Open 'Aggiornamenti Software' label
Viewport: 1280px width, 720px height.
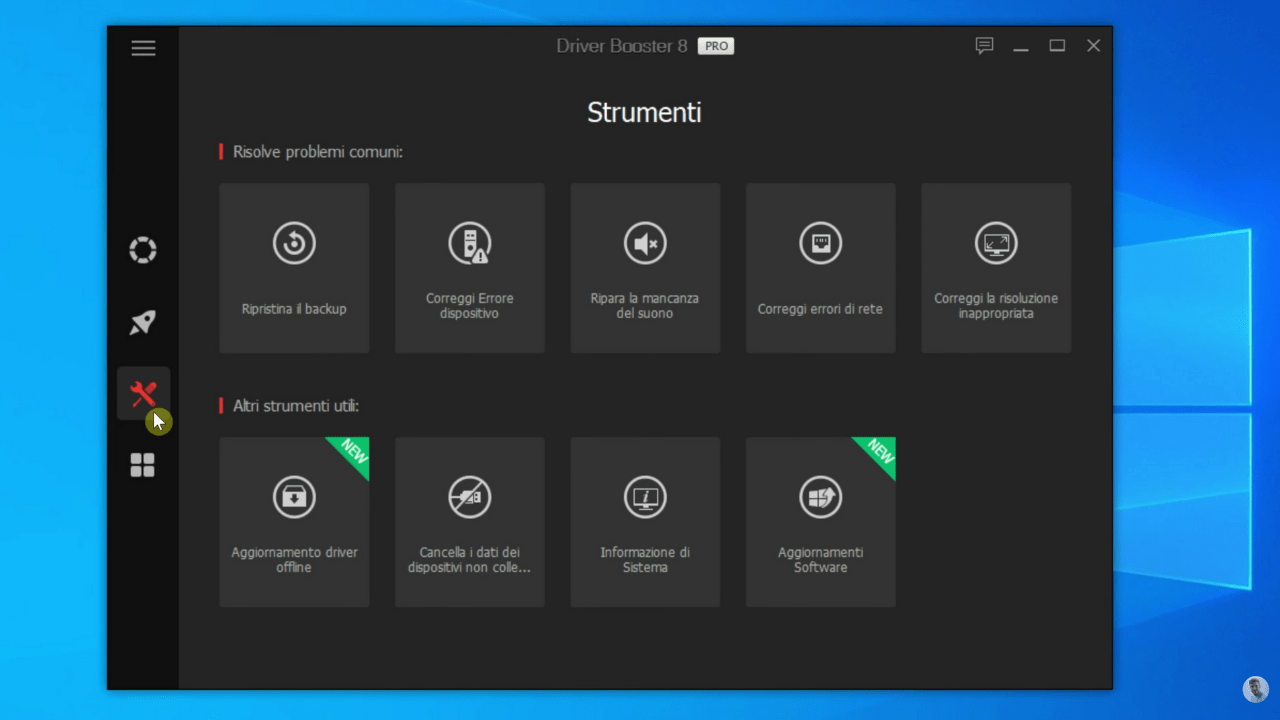(821, 560)
